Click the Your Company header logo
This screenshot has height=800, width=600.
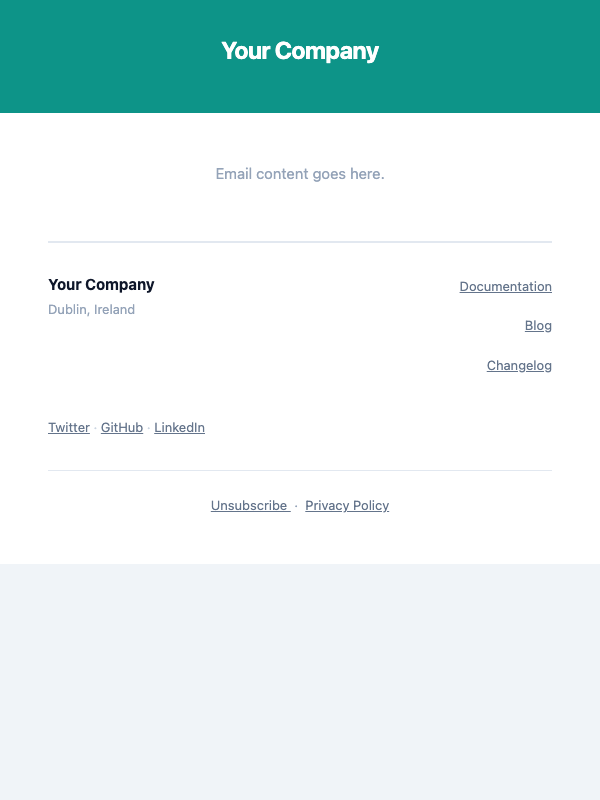(300, 50)
